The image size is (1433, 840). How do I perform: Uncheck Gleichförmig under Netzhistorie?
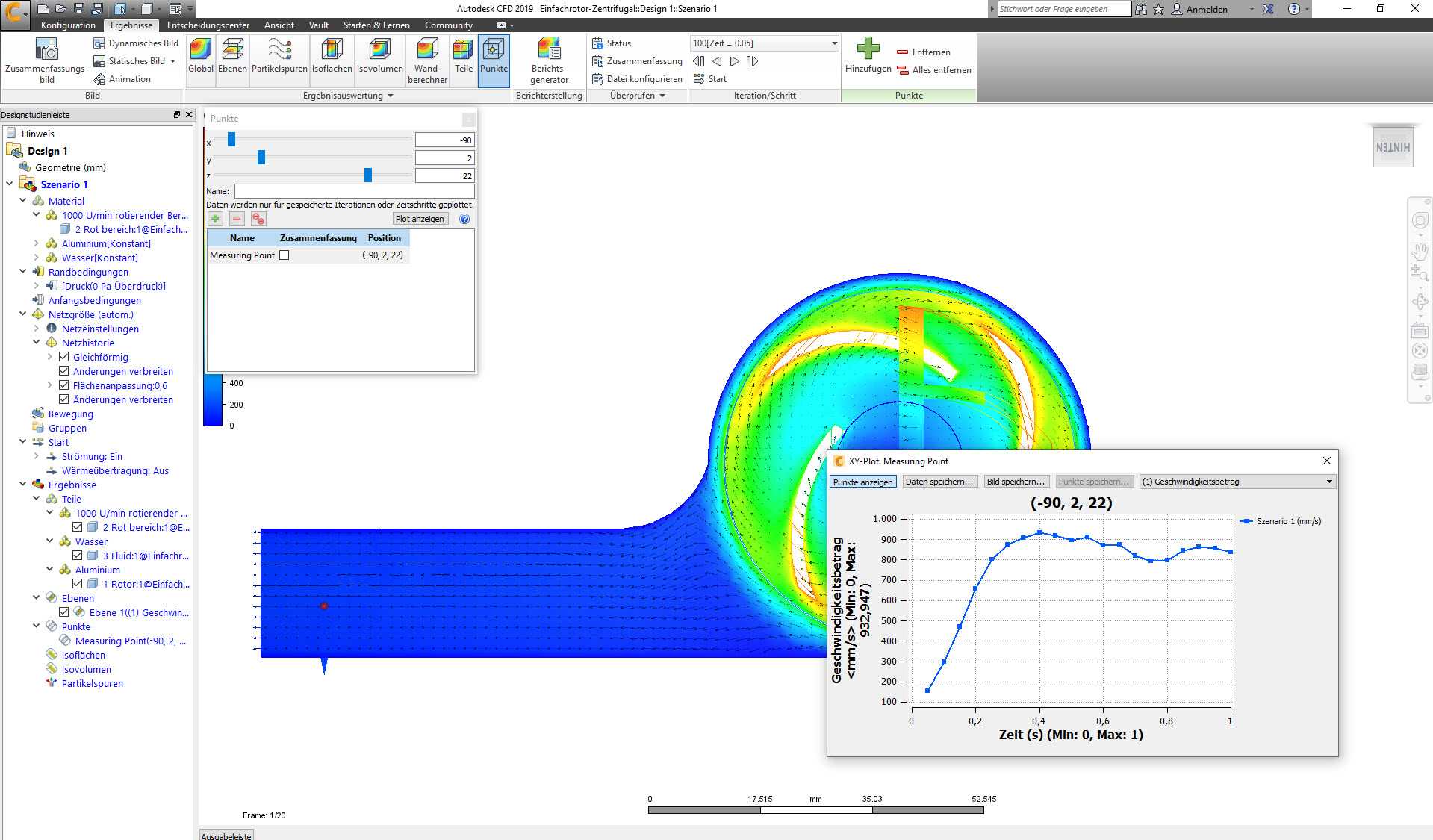(x=63, y=356)
